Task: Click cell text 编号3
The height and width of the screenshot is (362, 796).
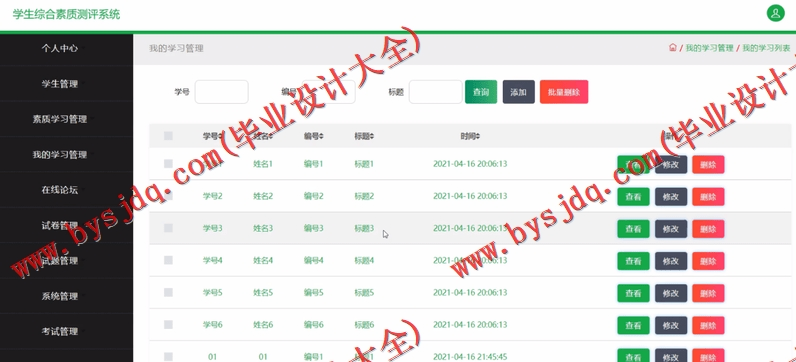Action: (x=314, y=228)
